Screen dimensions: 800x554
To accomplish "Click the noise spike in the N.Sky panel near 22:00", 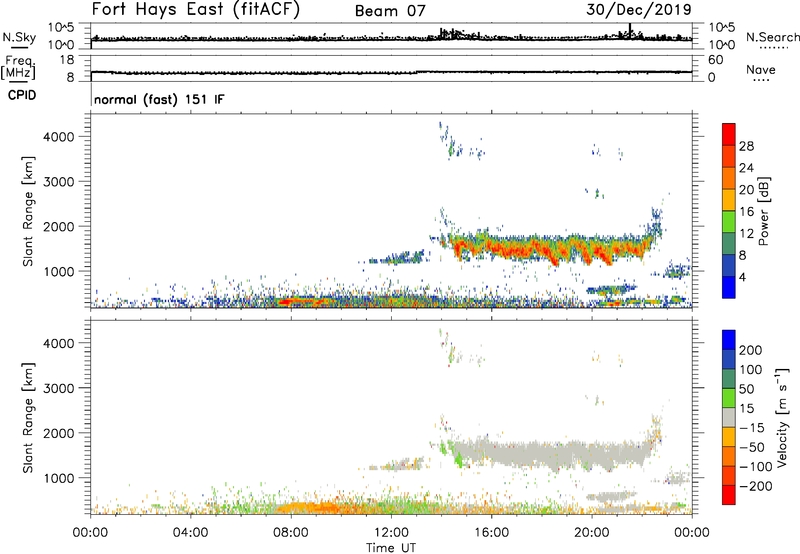I will 630,30.
